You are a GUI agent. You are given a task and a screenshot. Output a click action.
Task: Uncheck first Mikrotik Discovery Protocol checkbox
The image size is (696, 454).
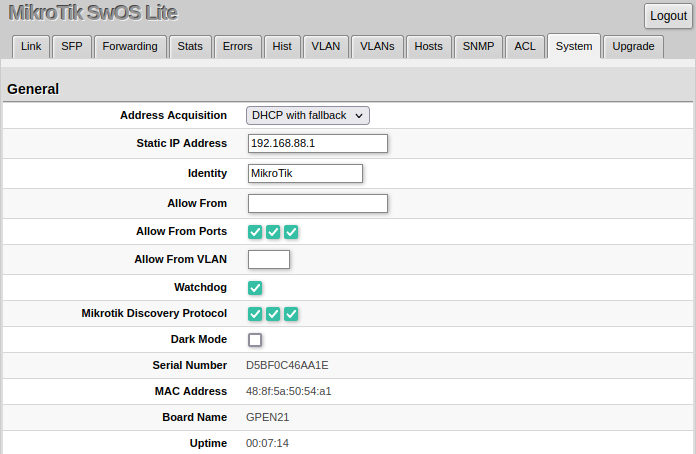pyautogui.click(x=255, y=314)
